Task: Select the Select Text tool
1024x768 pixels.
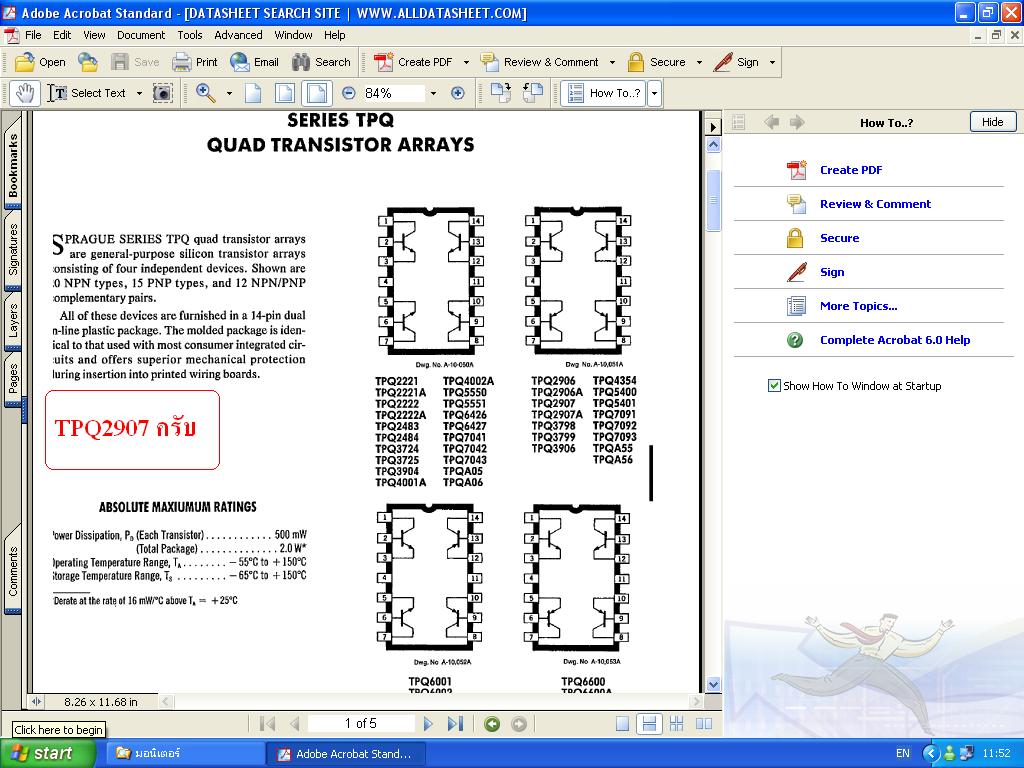Action: point(87,93)
